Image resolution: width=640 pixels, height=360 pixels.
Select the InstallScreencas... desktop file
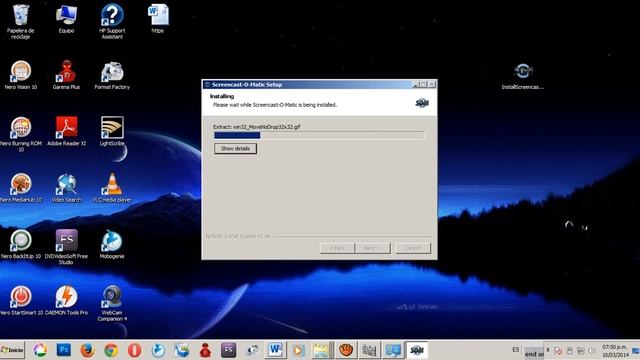pyautogui.click(x=523, y=76)
